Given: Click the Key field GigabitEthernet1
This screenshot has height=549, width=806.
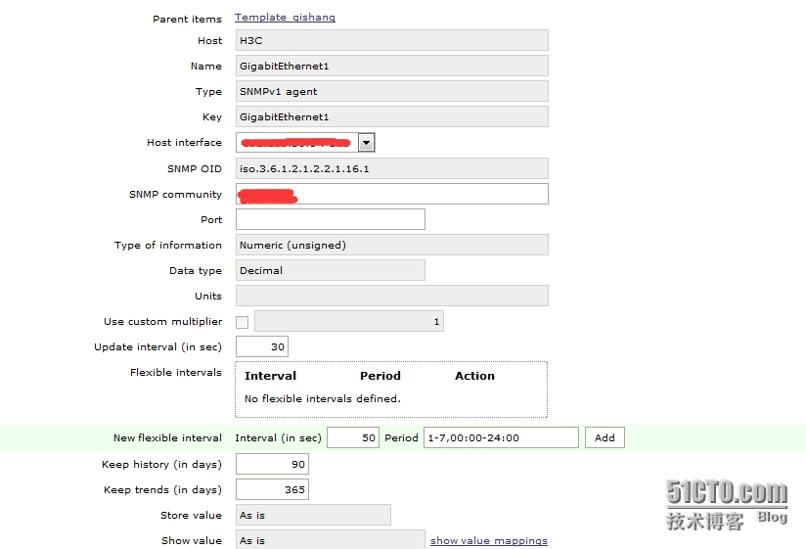Looking at the screenshot, I should 392,117.
